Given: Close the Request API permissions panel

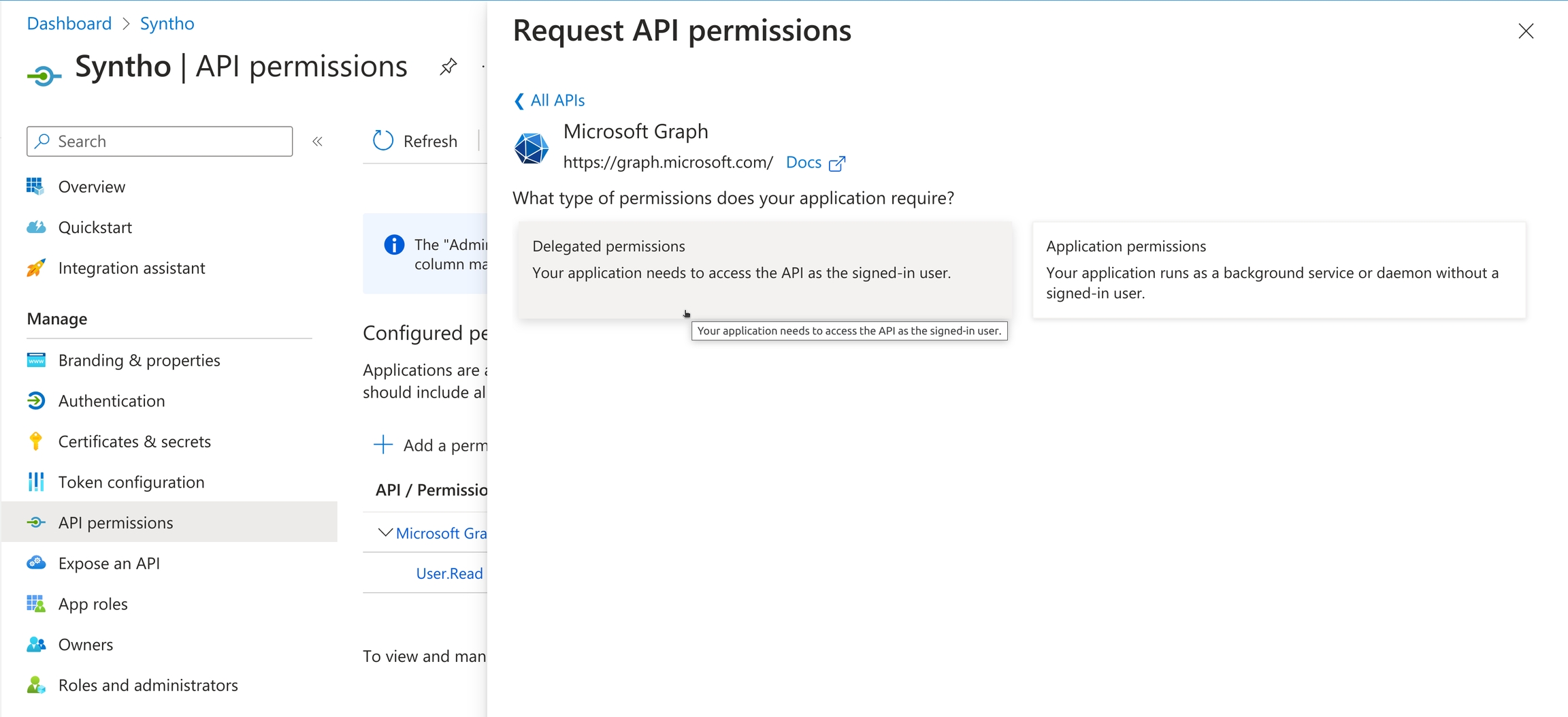Looking at the screenshot, I should 1526,31.
